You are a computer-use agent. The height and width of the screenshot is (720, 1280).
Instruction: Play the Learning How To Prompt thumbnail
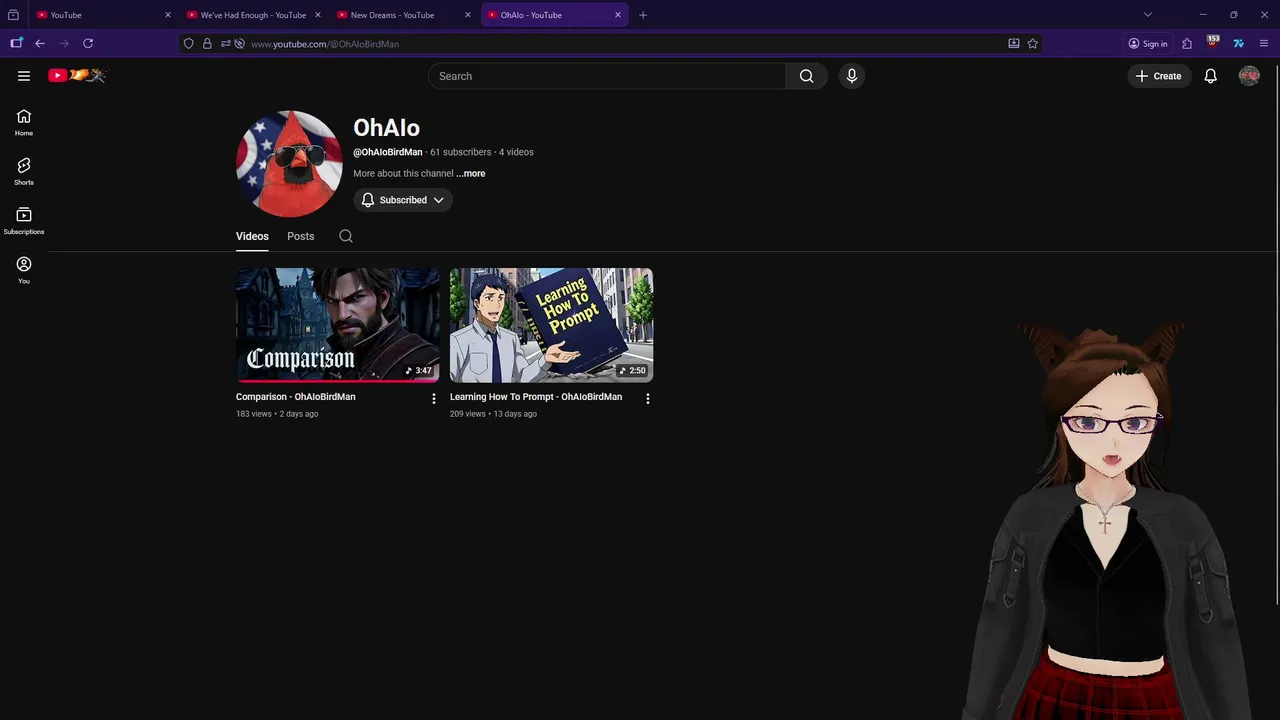pyautogui.click(x=552, y=325)
